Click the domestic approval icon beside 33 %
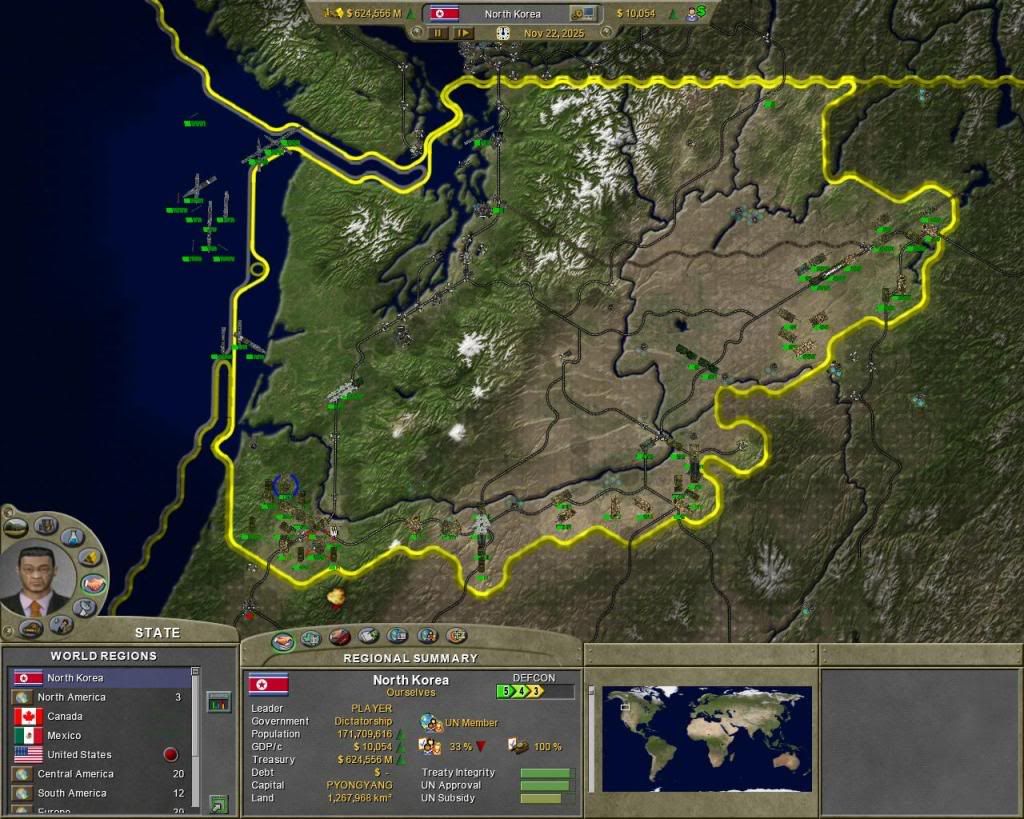1024x819 pixels. [430, 747]
